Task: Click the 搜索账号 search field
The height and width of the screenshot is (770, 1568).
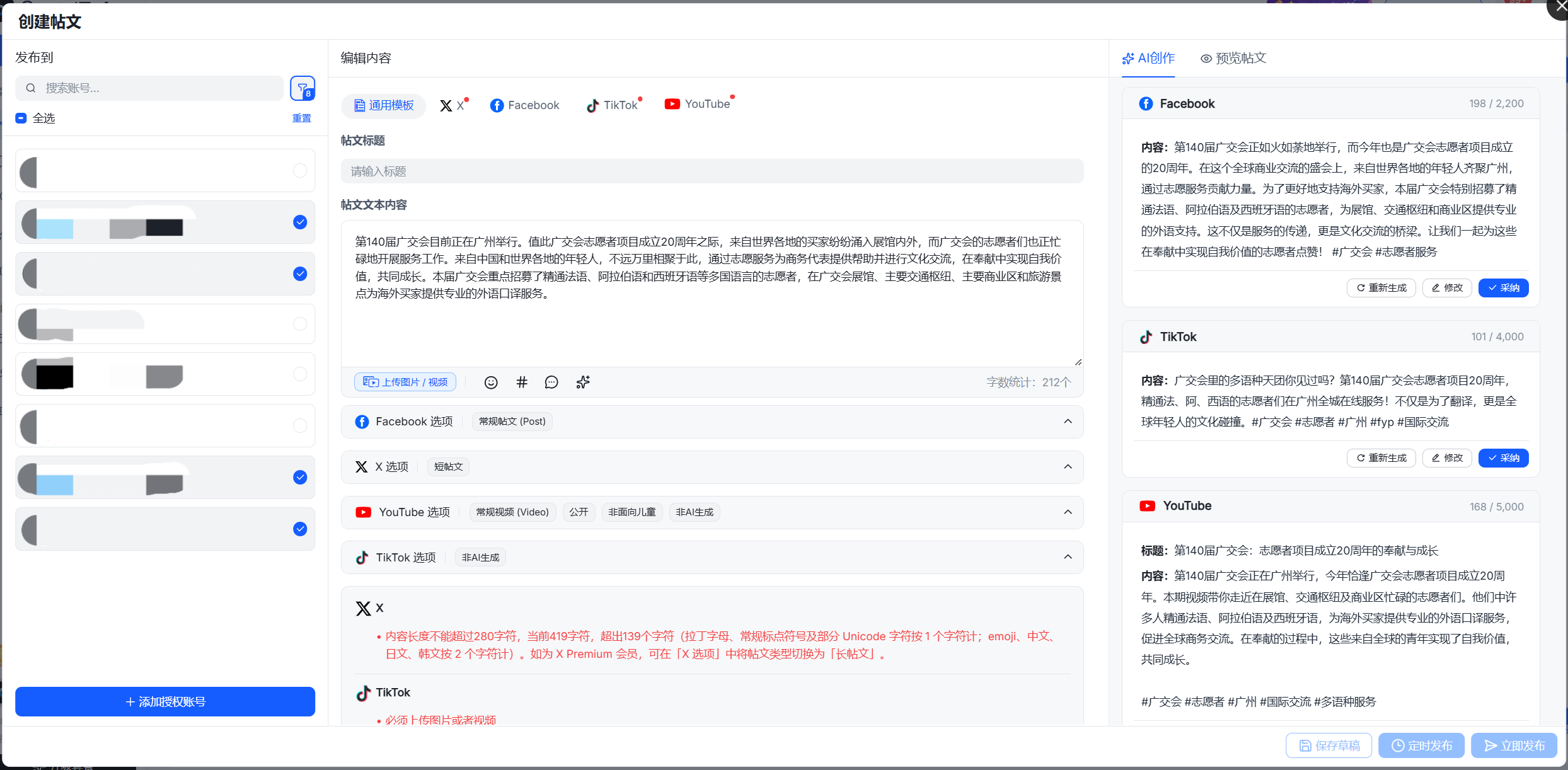Action: click(x=149, y=88)
